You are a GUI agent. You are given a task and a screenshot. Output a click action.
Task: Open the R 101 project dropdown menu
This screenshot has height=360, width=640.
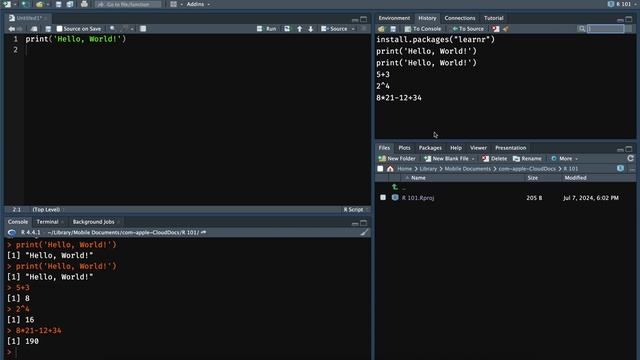tap(622, 4)
